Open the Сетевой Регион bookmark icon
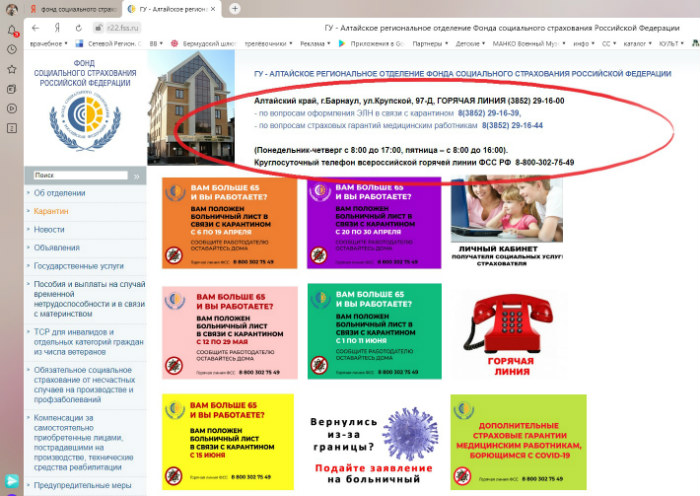This screenshot has width=700, height=496. click(79, 43)
